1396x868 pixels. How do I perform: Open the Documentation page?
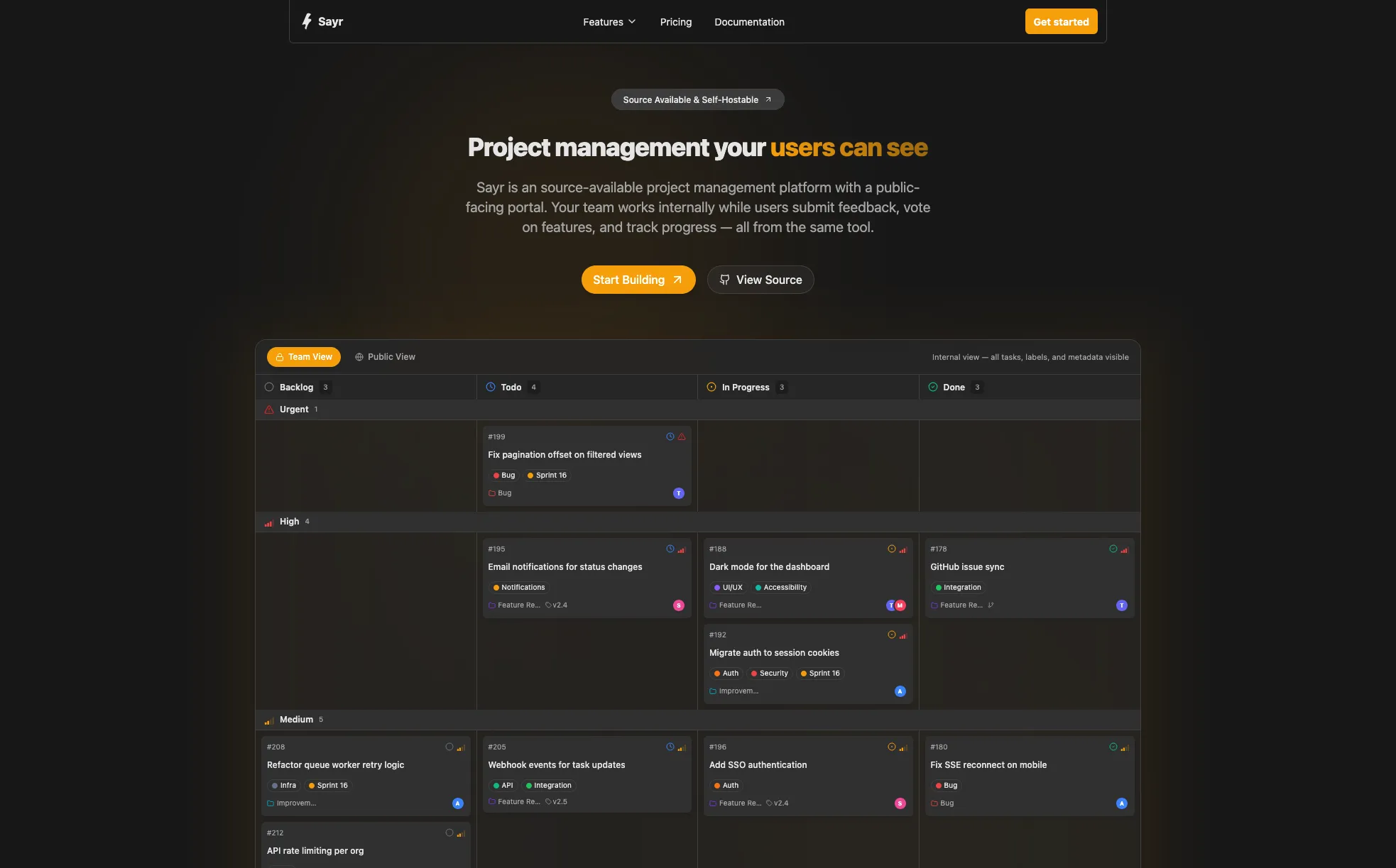(749, 22)
